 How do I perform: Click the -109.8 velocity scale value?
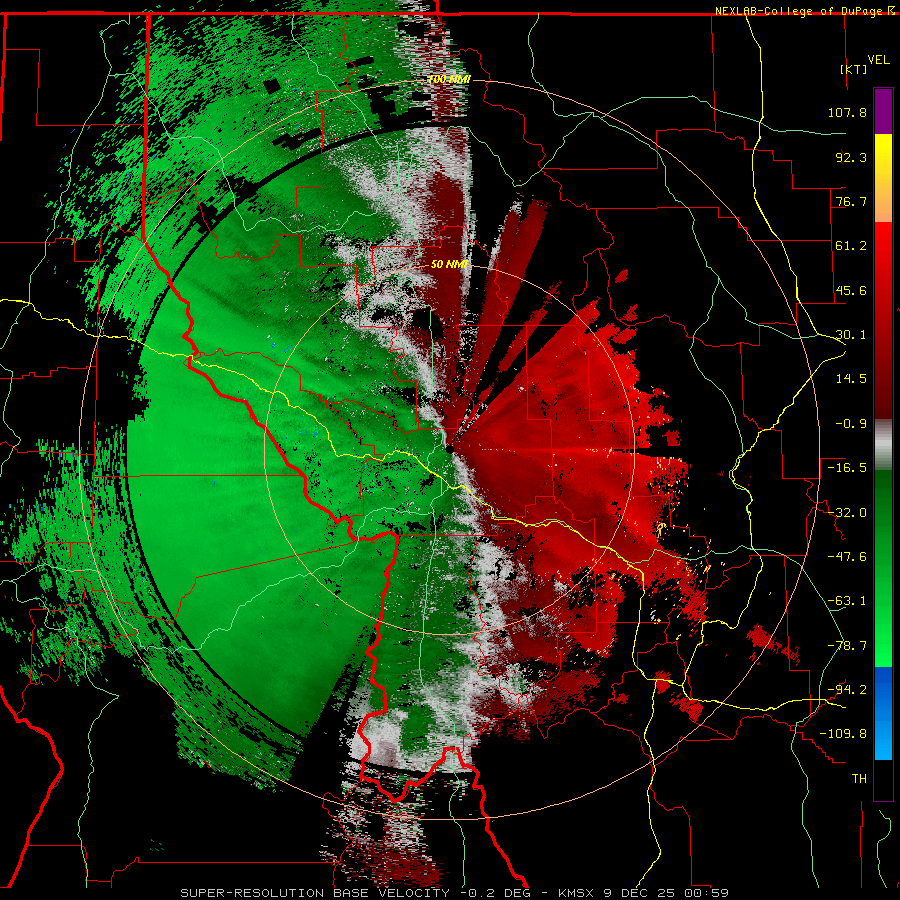[x=843, y=734]
